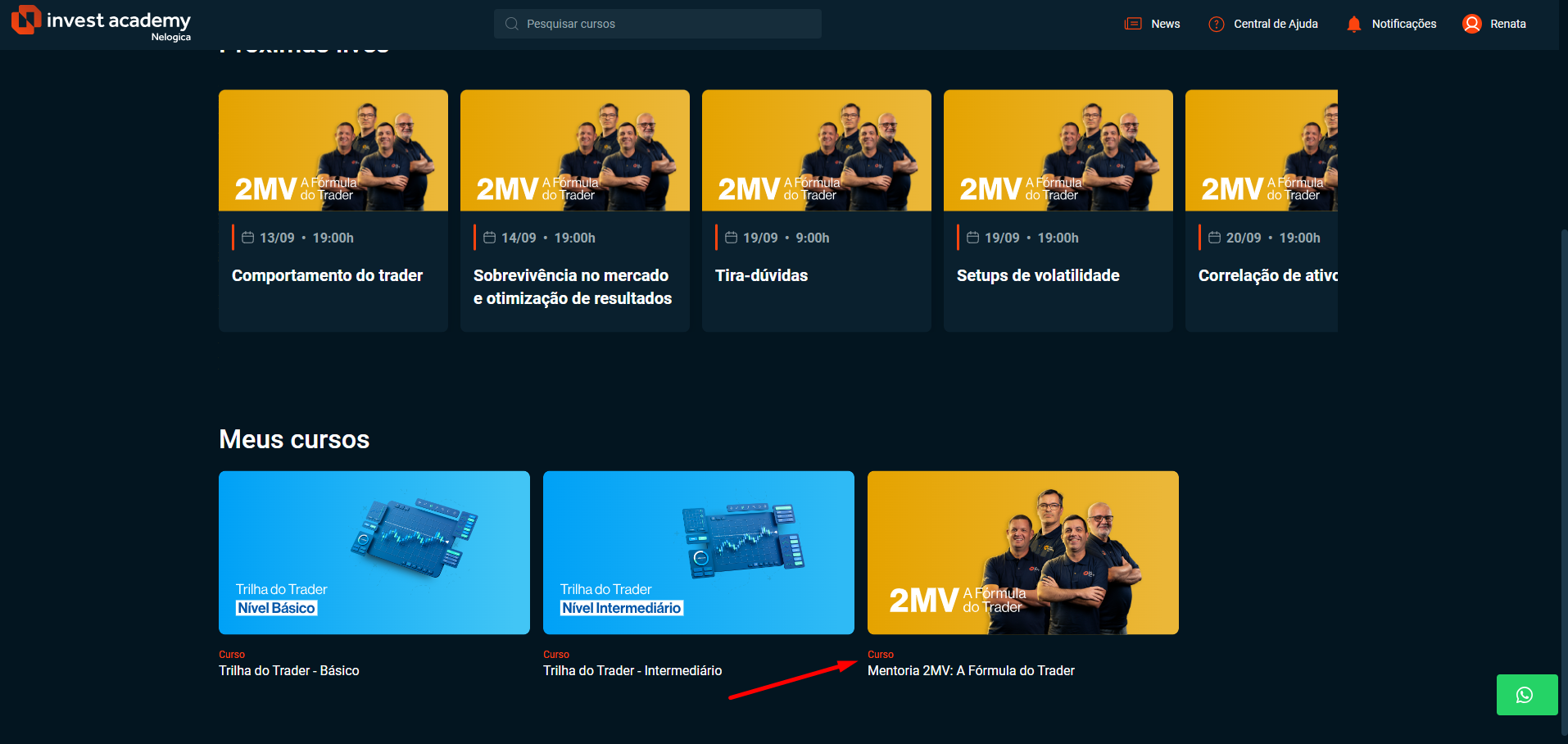Open Mentoria 2MV course thumbnail

[x=1023, y=552]
